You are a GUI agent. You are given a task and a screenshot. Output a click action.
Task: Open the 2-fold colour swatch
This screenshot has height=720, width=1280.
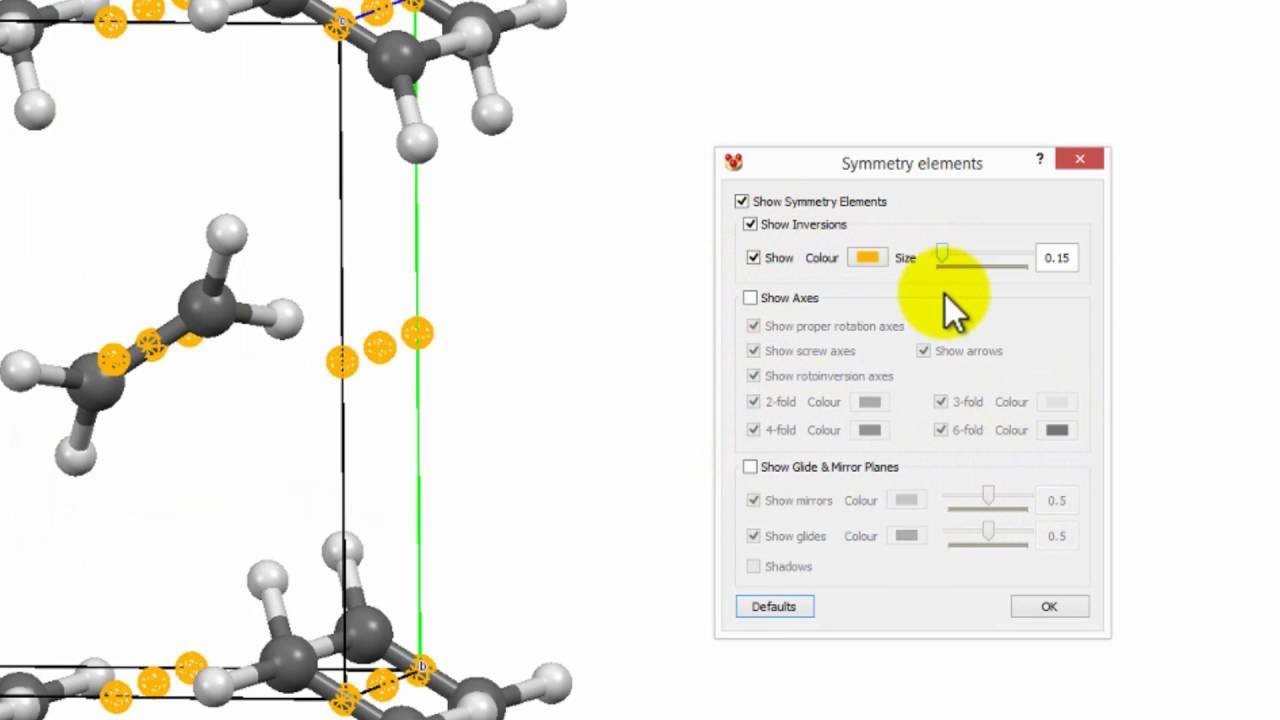coord(869,402)
